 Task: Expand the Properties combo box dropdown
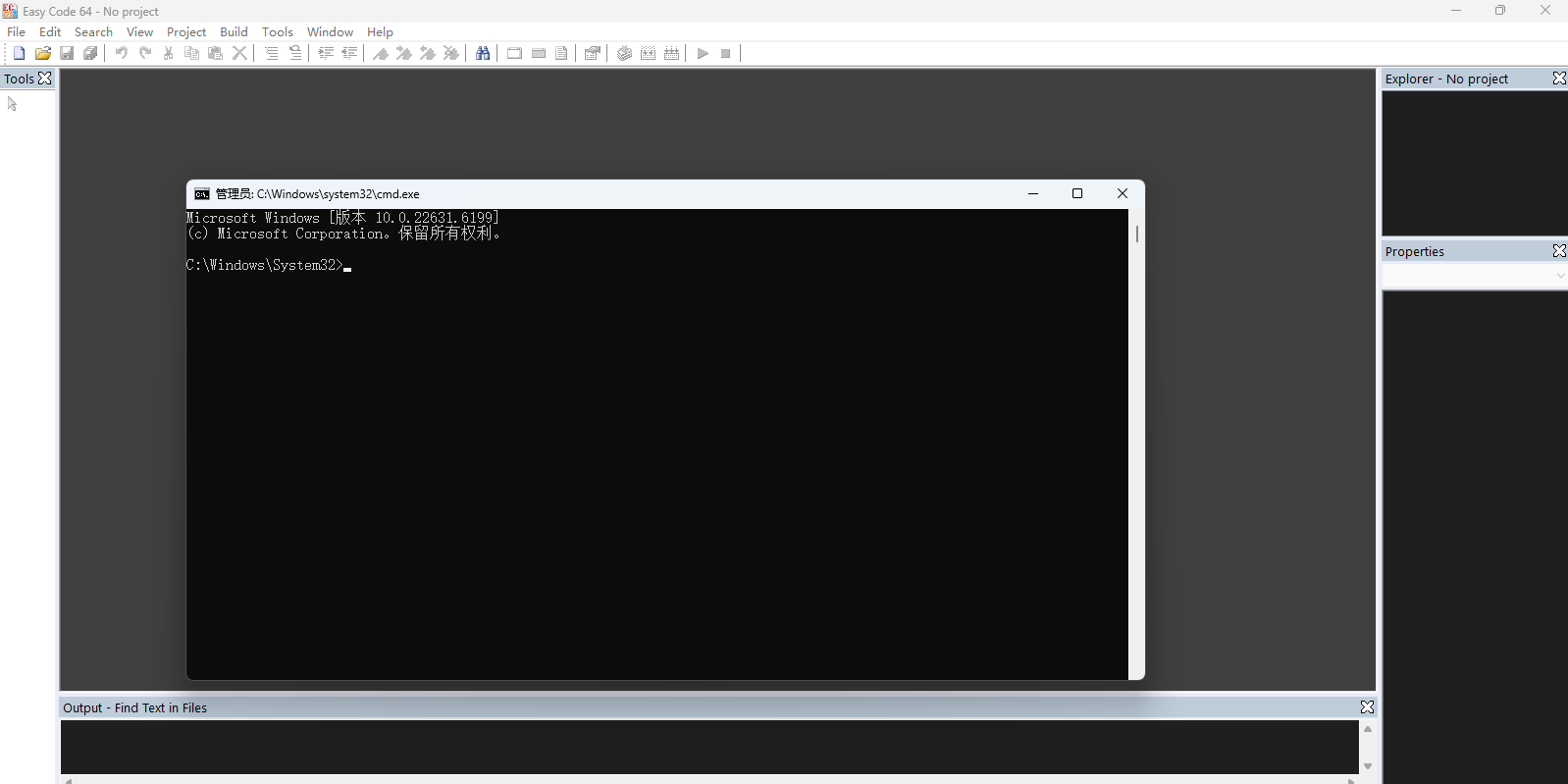coord(1560,276)
